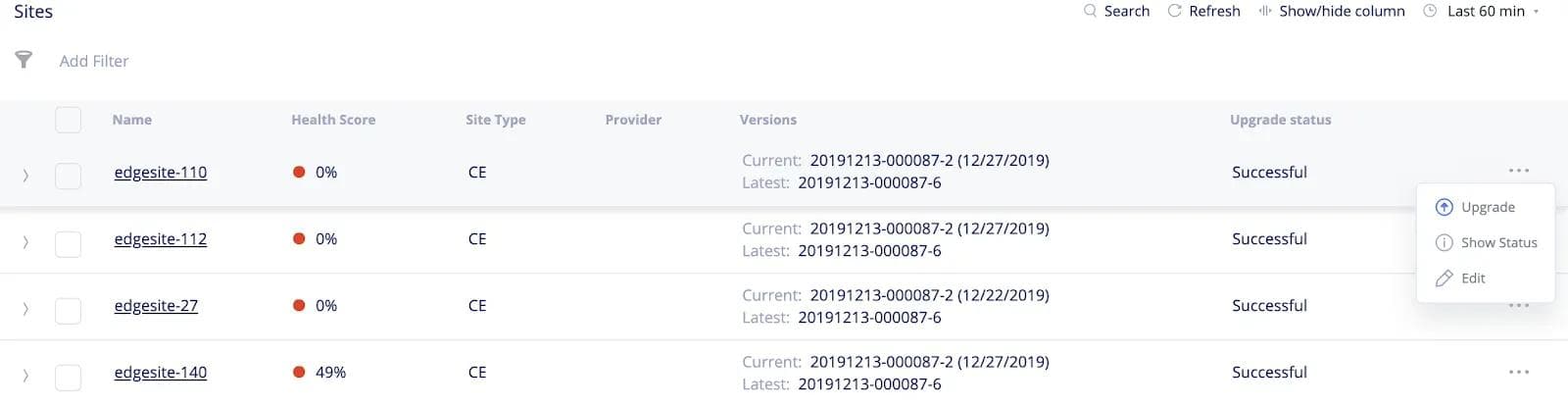Open the Show/hide column icon

pyautogui.click(x=1265, y=11)
